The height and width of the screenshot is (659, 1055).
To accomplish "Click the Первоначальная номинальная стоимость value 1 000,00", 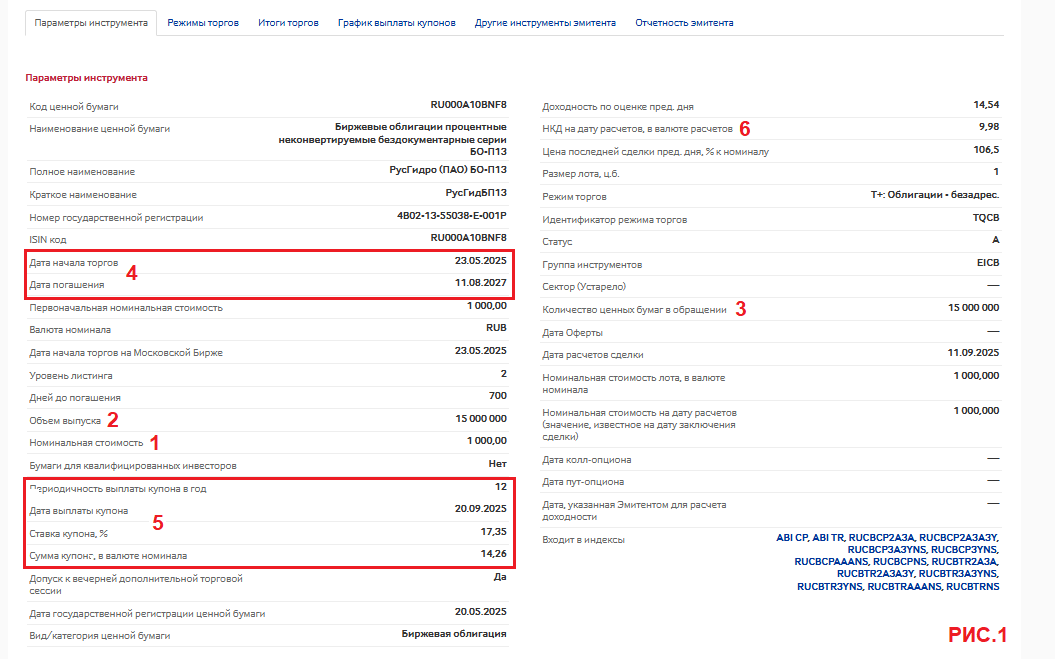I will click(x=487, y=306).
